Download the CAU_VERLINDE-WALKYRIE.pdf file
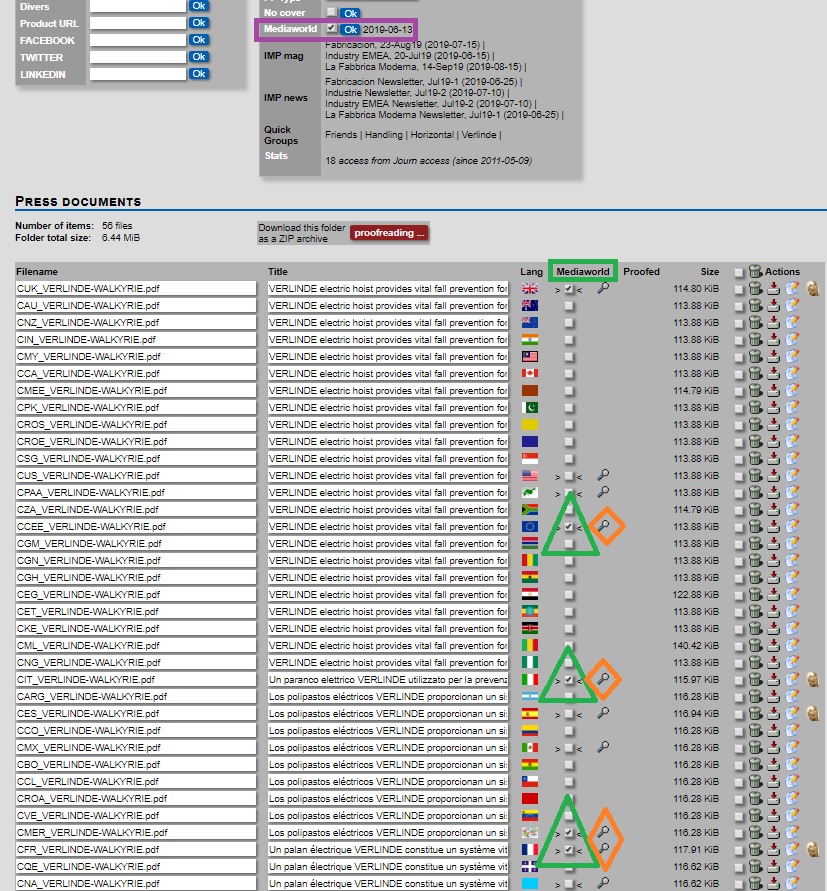The image size is (827, 891). [x=773, y=306]
